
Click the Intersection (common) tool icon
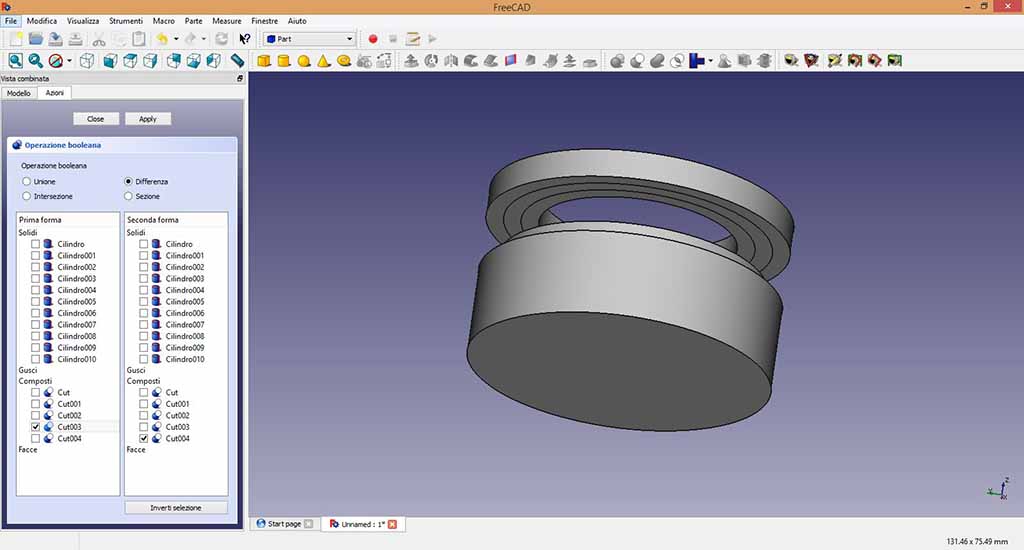click(677, 61)
